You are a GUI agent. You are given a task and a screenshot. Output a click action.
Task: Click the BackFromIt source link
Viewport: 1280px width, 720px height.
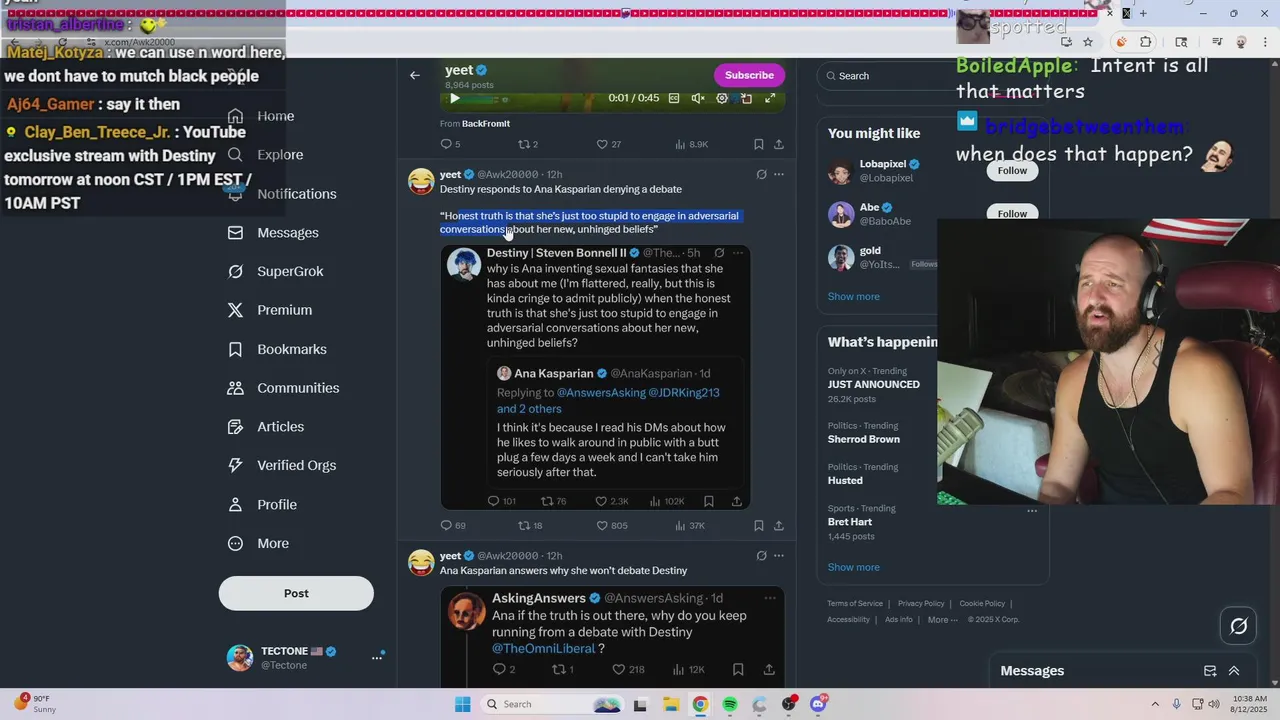(x=486, y=124)
